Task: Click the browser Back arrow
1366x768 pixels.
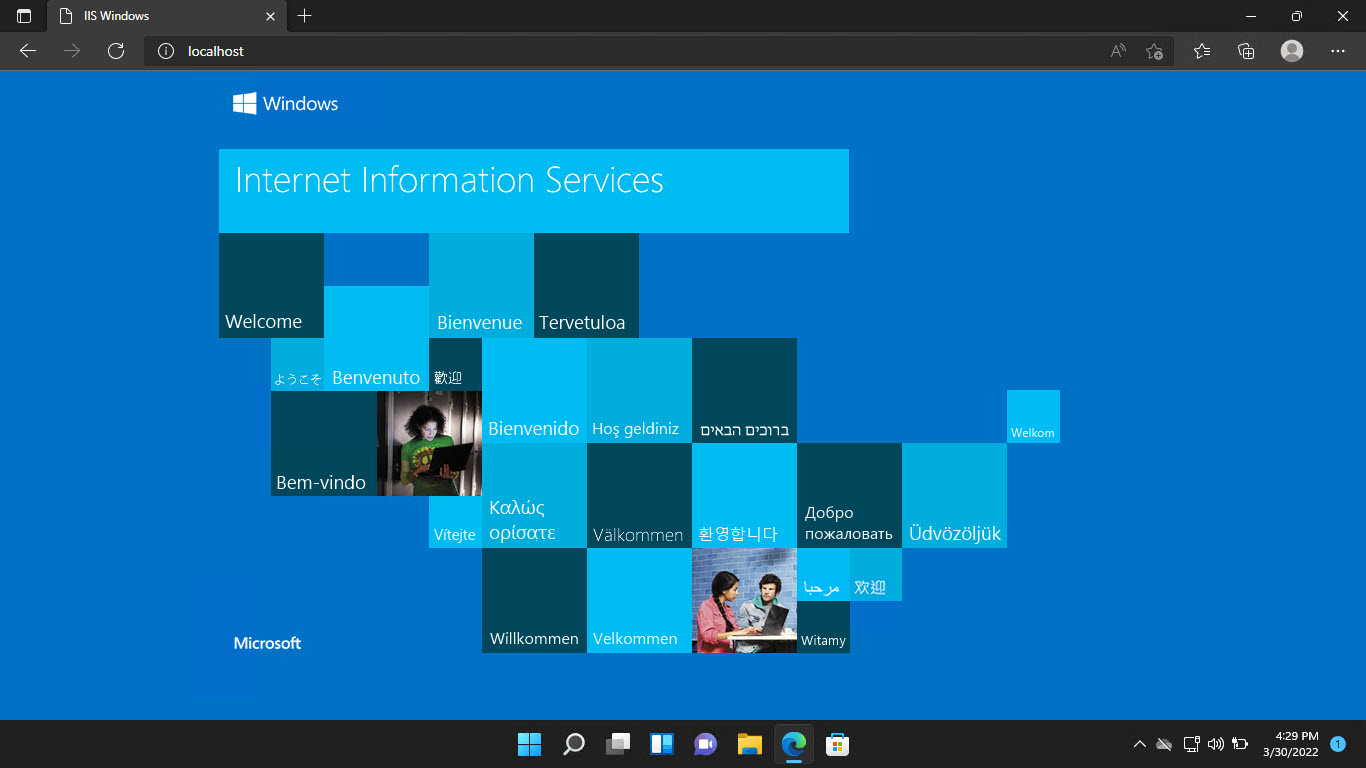Action: (28, 51)
